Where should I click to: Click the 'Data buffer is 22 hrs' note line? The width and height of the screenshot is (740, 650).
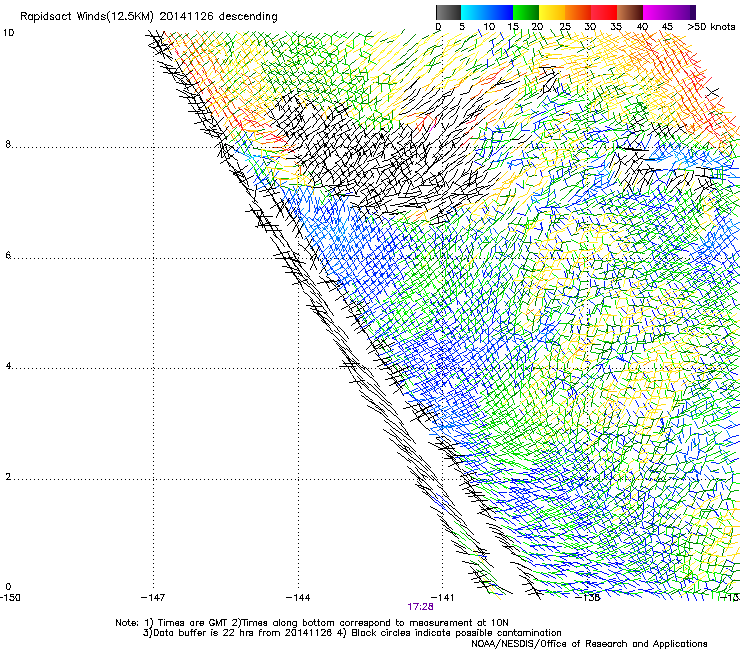(x=352, y=633)
